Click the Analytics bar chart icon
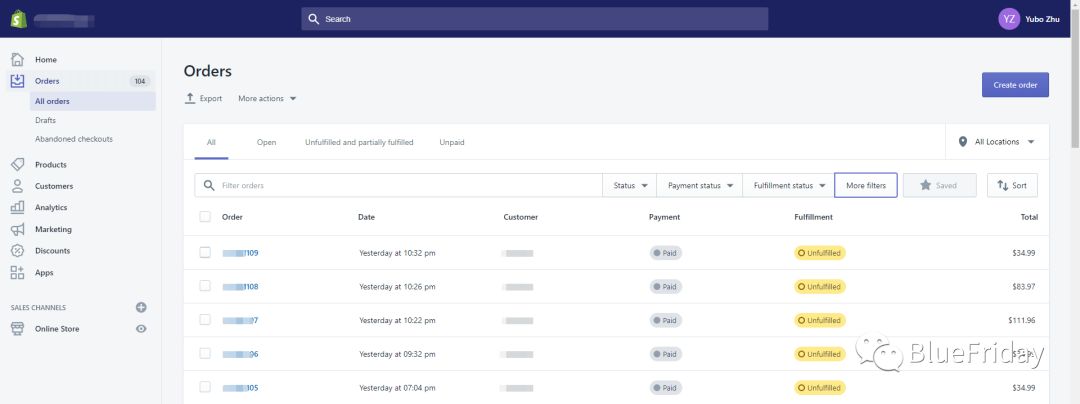Screen dimensions: 1080x404 [x=17, y=207]
